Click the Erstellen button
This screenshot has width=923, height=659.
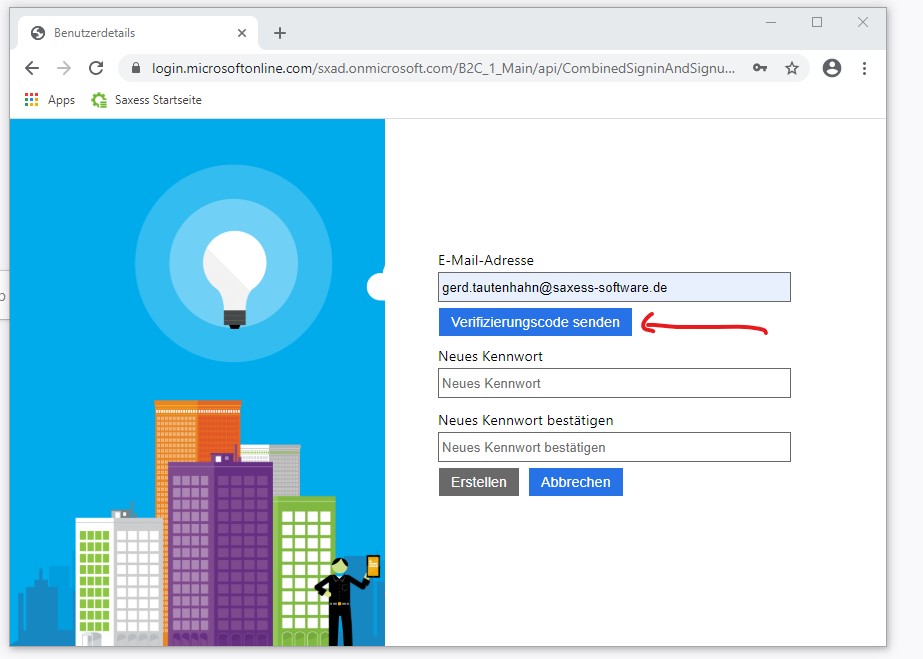478,482
